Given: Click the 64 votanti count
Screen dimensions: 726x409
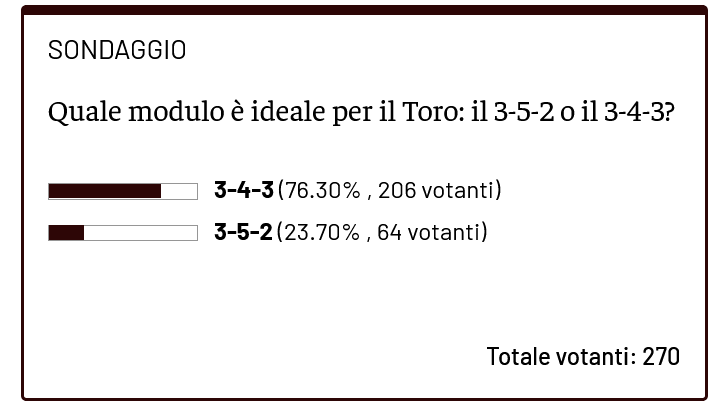Looking at the screenshot, I should point(429,232).
